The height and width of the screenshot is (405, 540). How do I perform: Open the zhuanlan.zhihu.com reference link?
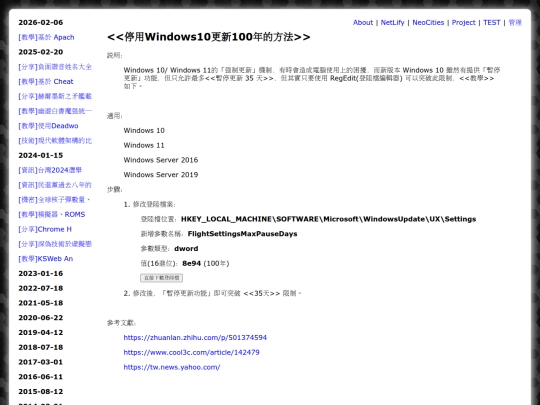point(195,338)
